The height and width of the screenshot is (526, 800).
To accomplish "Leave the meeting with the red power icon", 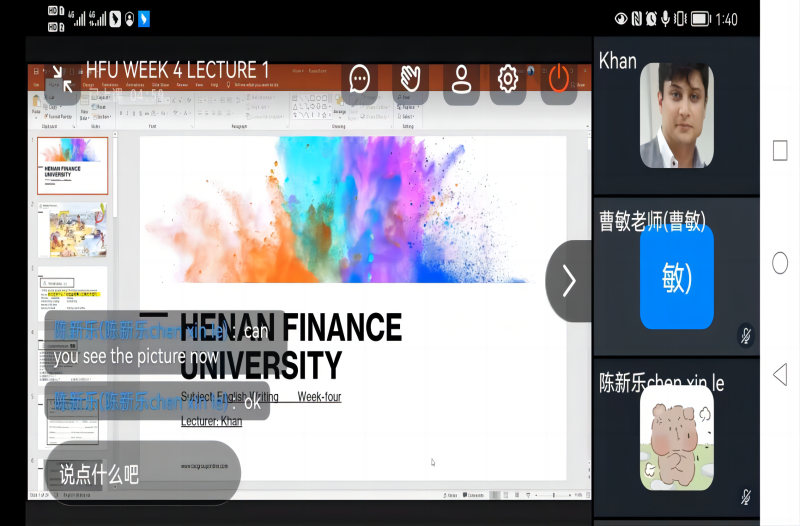I will [x=558, y=79].
